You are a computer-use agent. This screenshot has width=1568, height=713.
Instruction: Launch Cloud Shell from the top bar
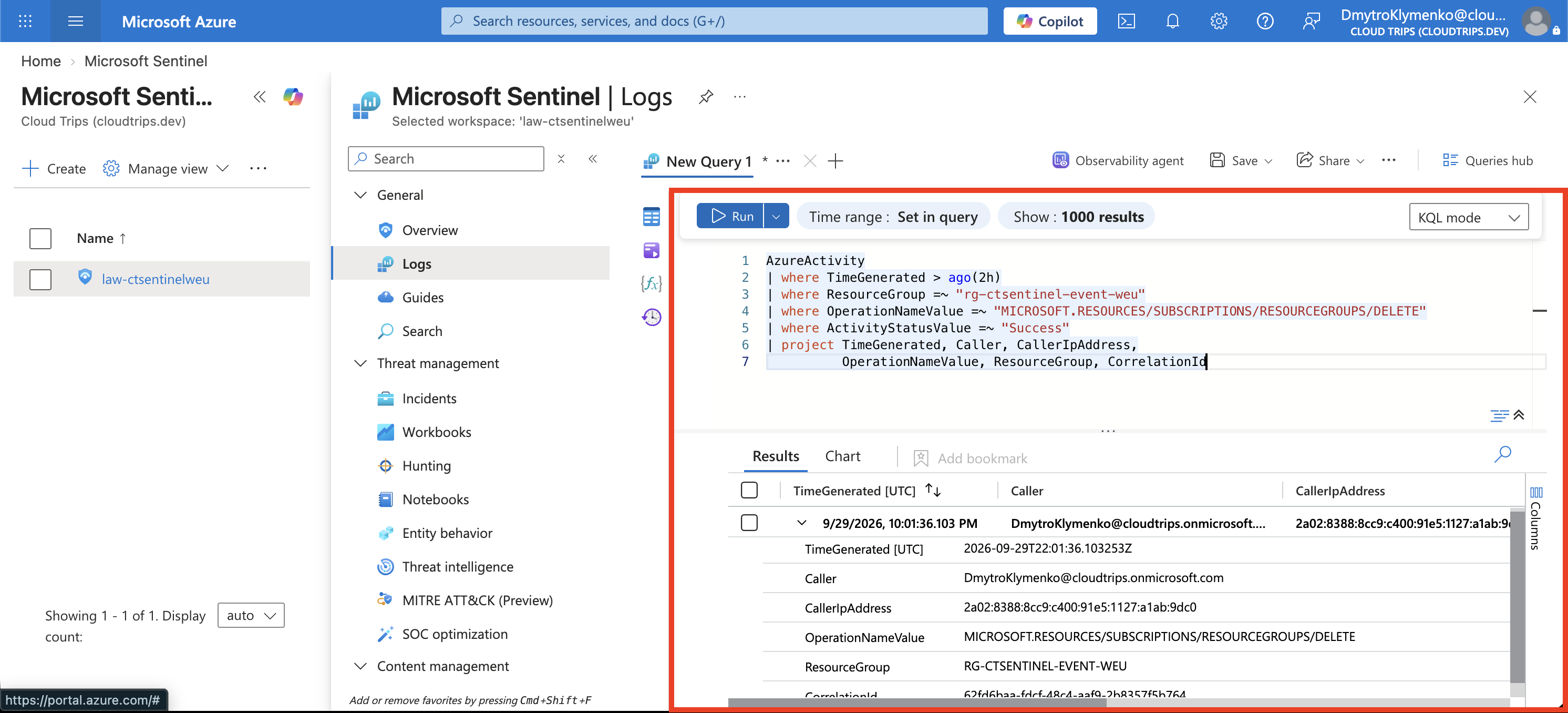1126,22
